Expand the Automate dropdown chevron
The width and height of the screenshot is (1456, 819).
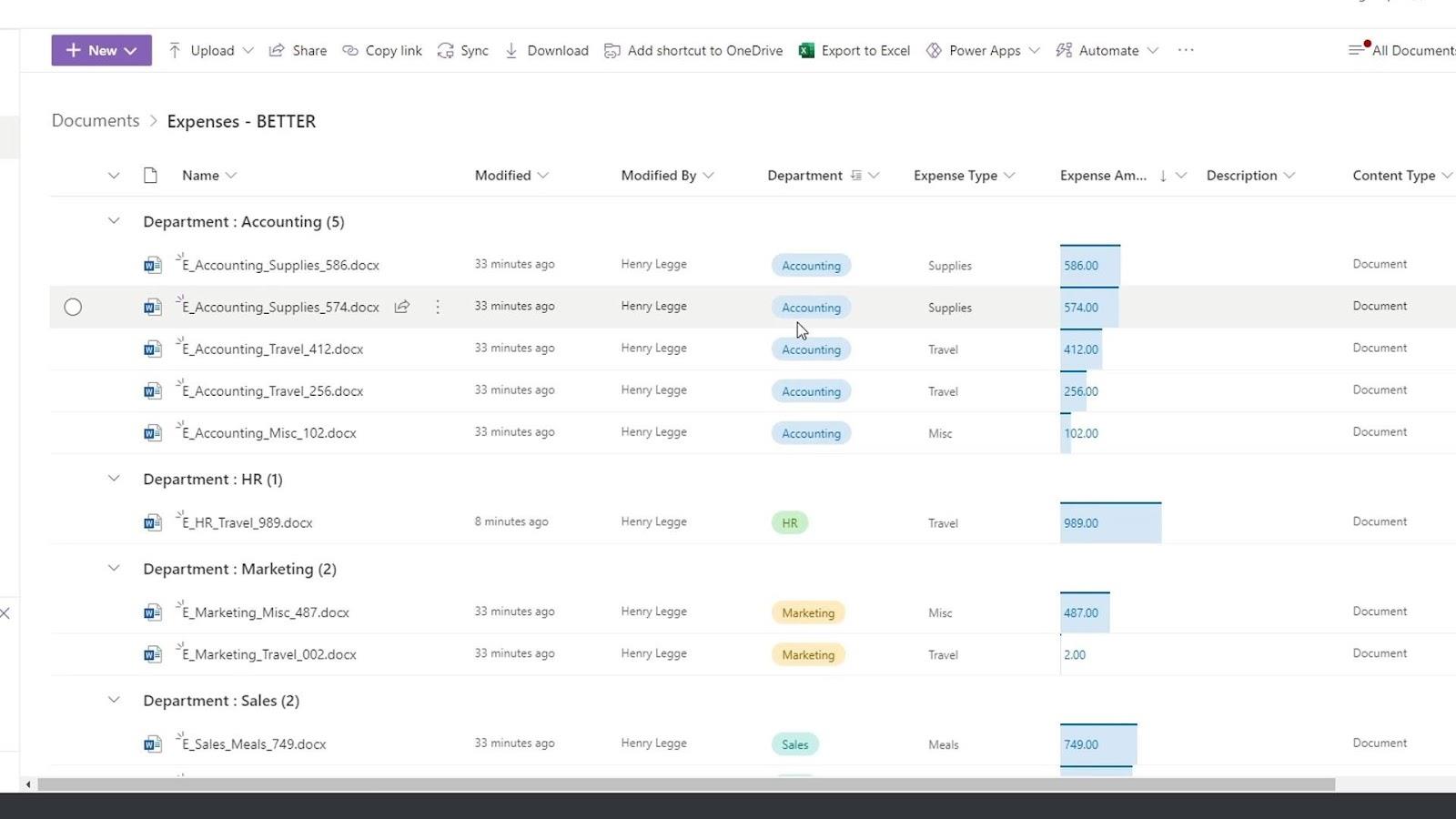pos(1153,50)
